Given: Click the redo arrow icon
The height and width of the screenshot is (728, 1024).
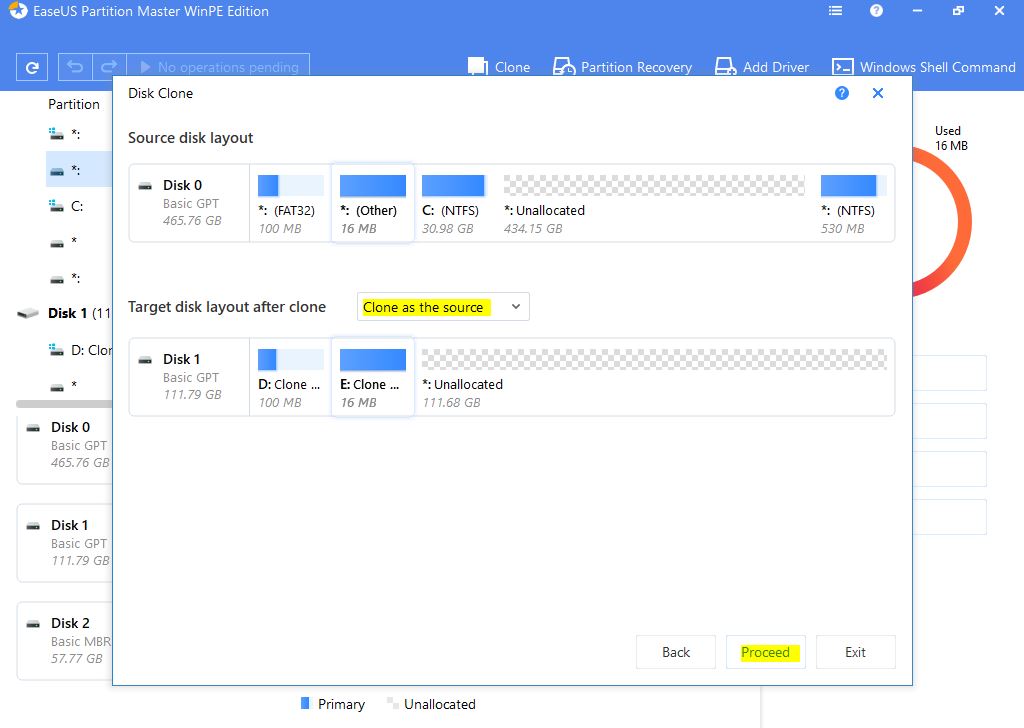Looking at the screenshot, I should click(x=109, y=67).
